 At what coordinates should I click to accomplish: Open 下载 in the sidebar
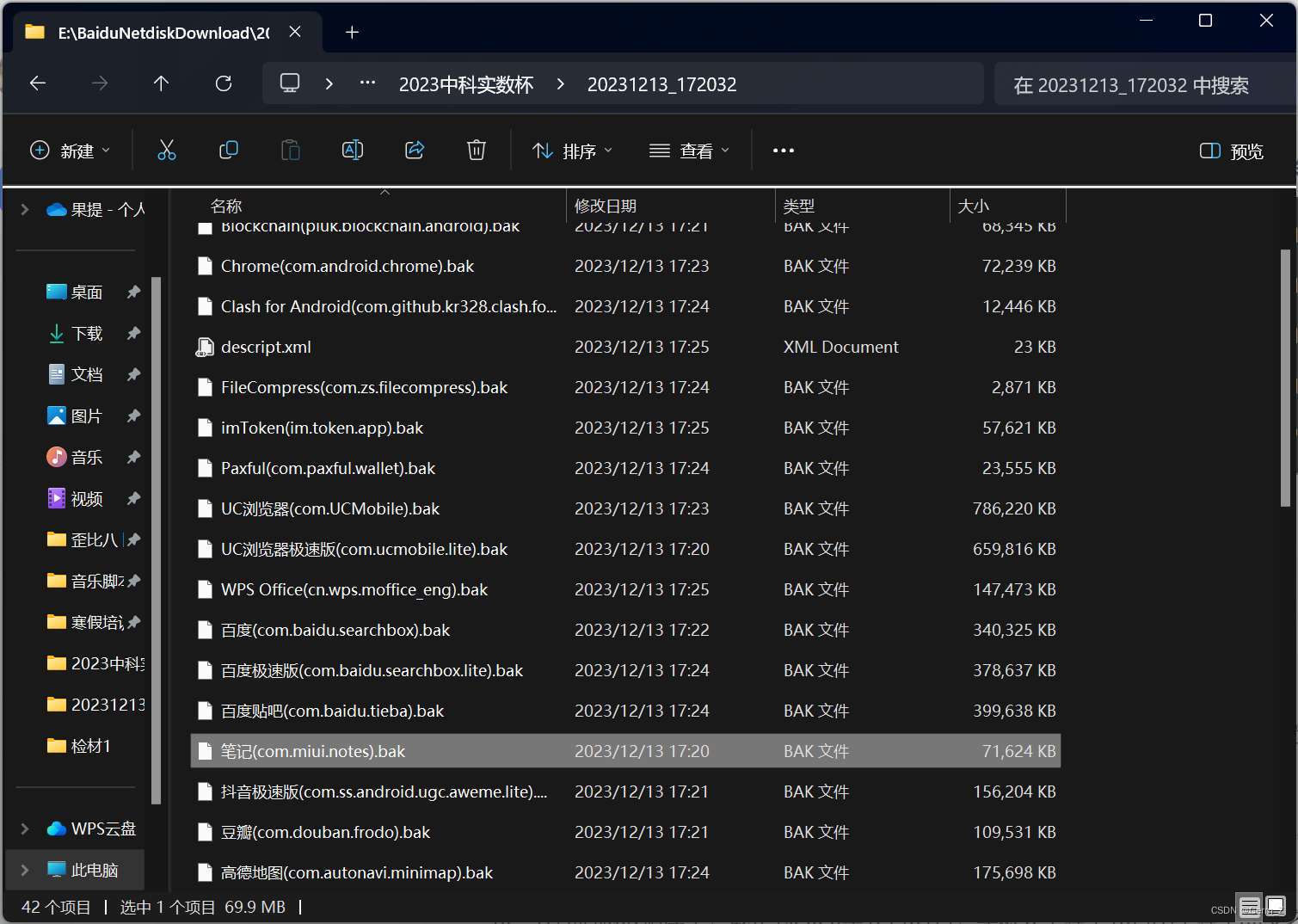pos(86,334)
